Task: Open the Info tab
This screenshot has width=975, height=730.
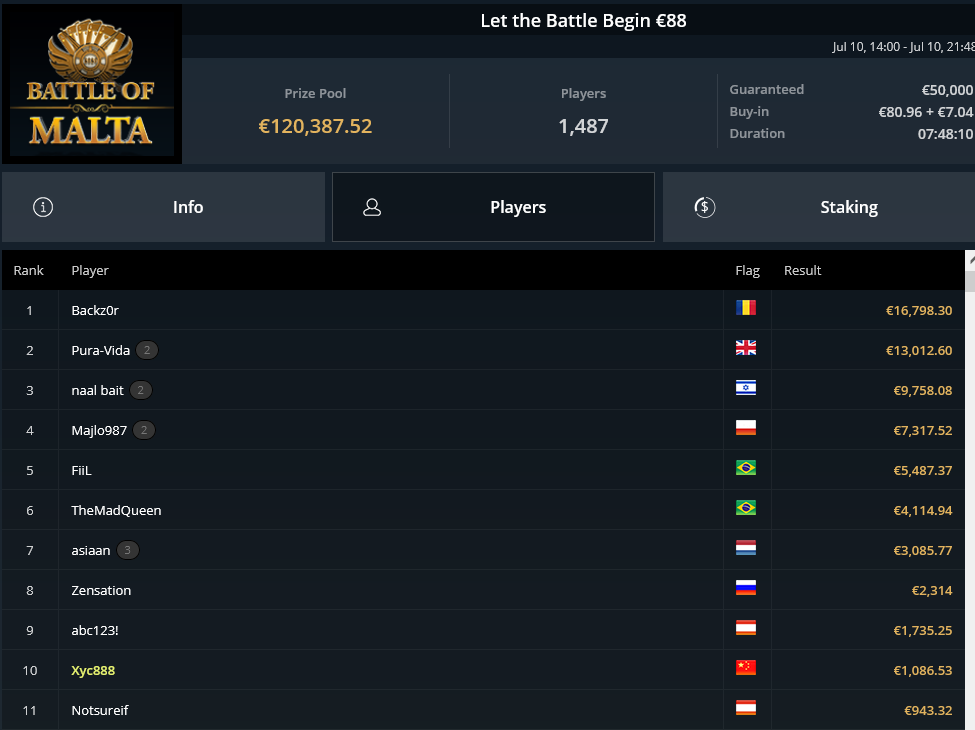Action: 164,207
